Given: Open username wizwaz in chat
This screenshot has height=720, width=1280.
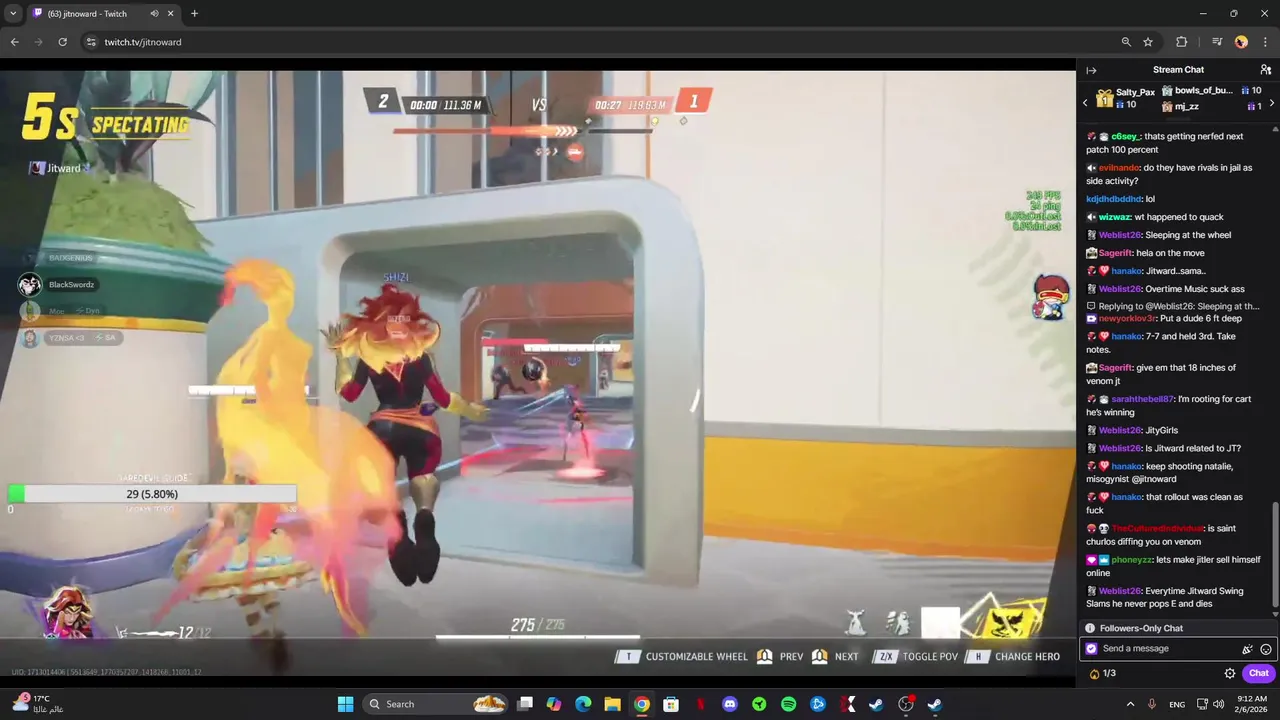Looking at the screenshot, I should pos(1114,217).
